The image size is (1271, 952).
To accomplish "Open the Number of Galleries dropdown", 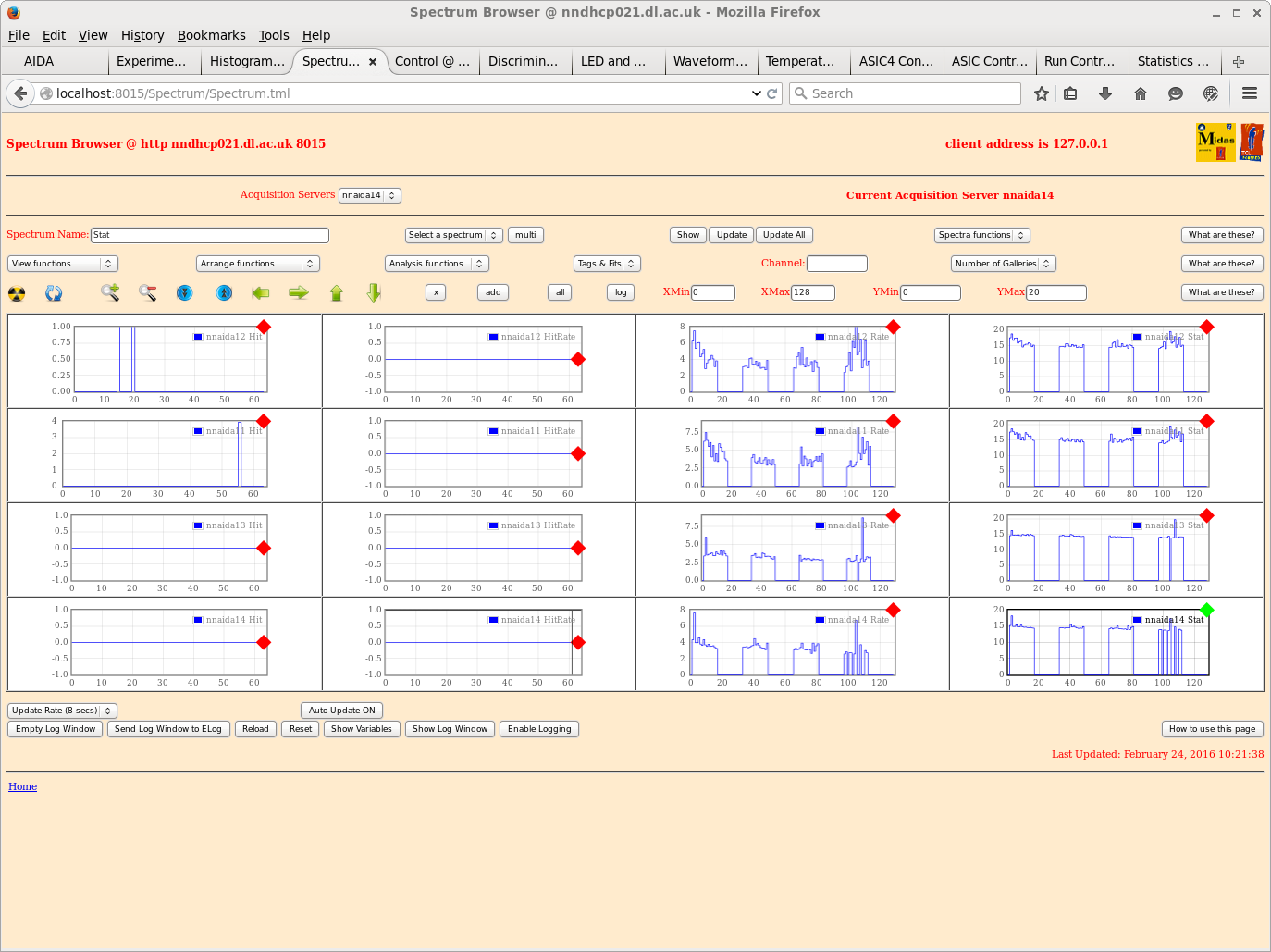I will [1003, 264].
